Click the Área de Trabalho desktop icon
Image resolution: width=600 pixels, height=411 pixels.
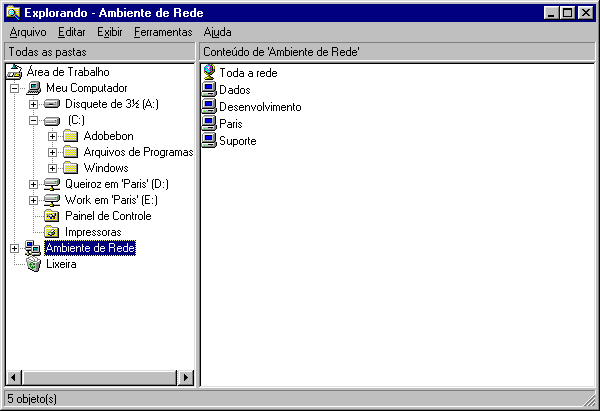15,72
